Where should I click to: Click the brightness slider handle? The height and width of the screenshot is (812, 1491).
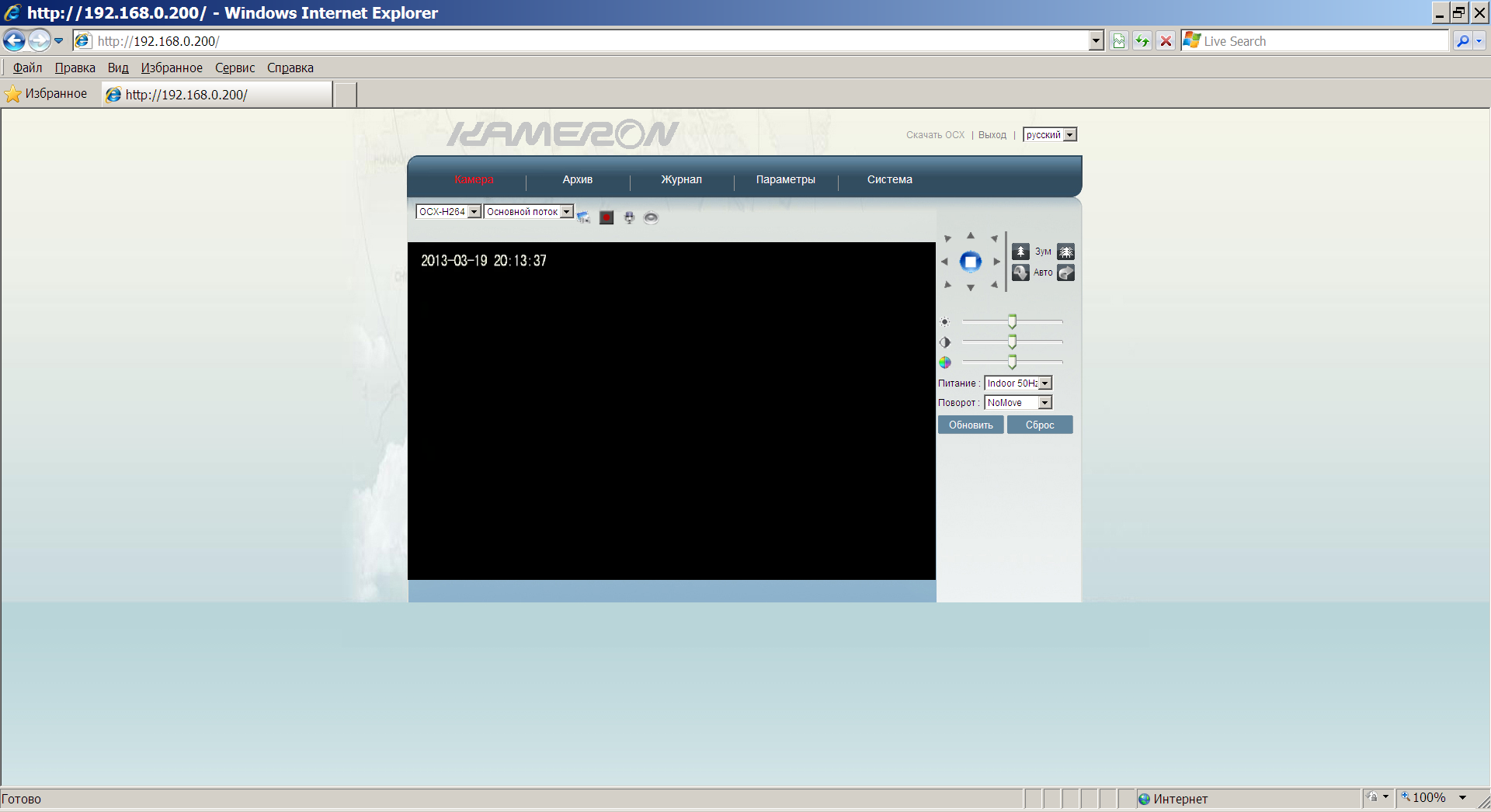point(1012,321)
